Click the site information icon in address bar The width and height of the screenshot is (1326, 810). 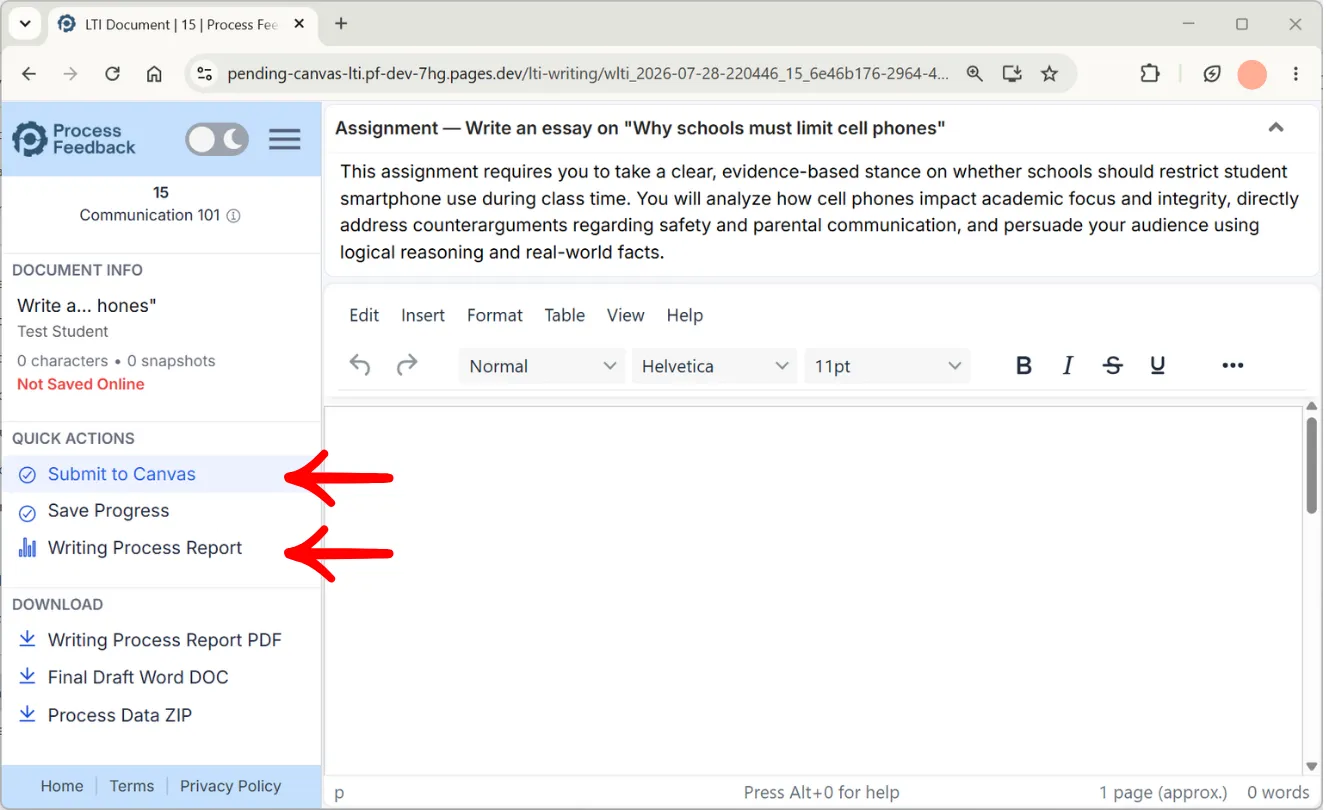point(205,74)
